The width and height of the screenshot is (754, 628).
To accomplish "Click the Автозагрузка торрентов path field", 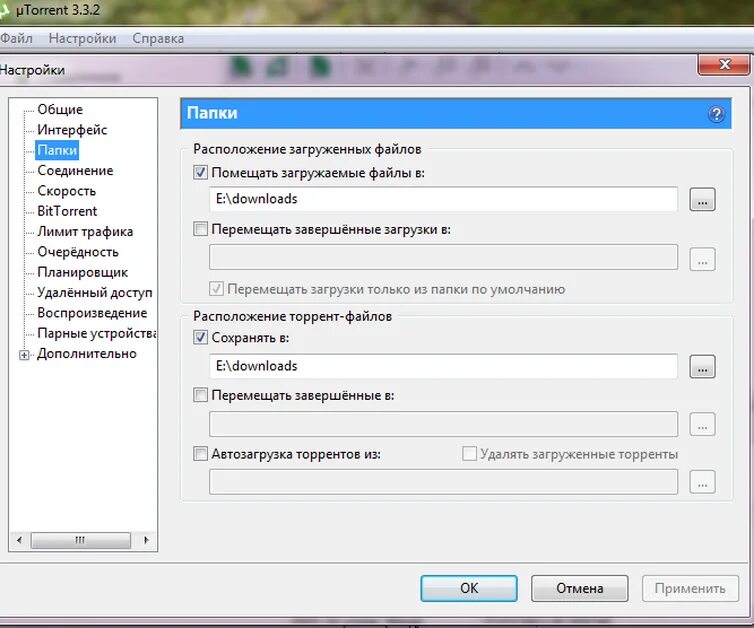I will click(443, 481).
